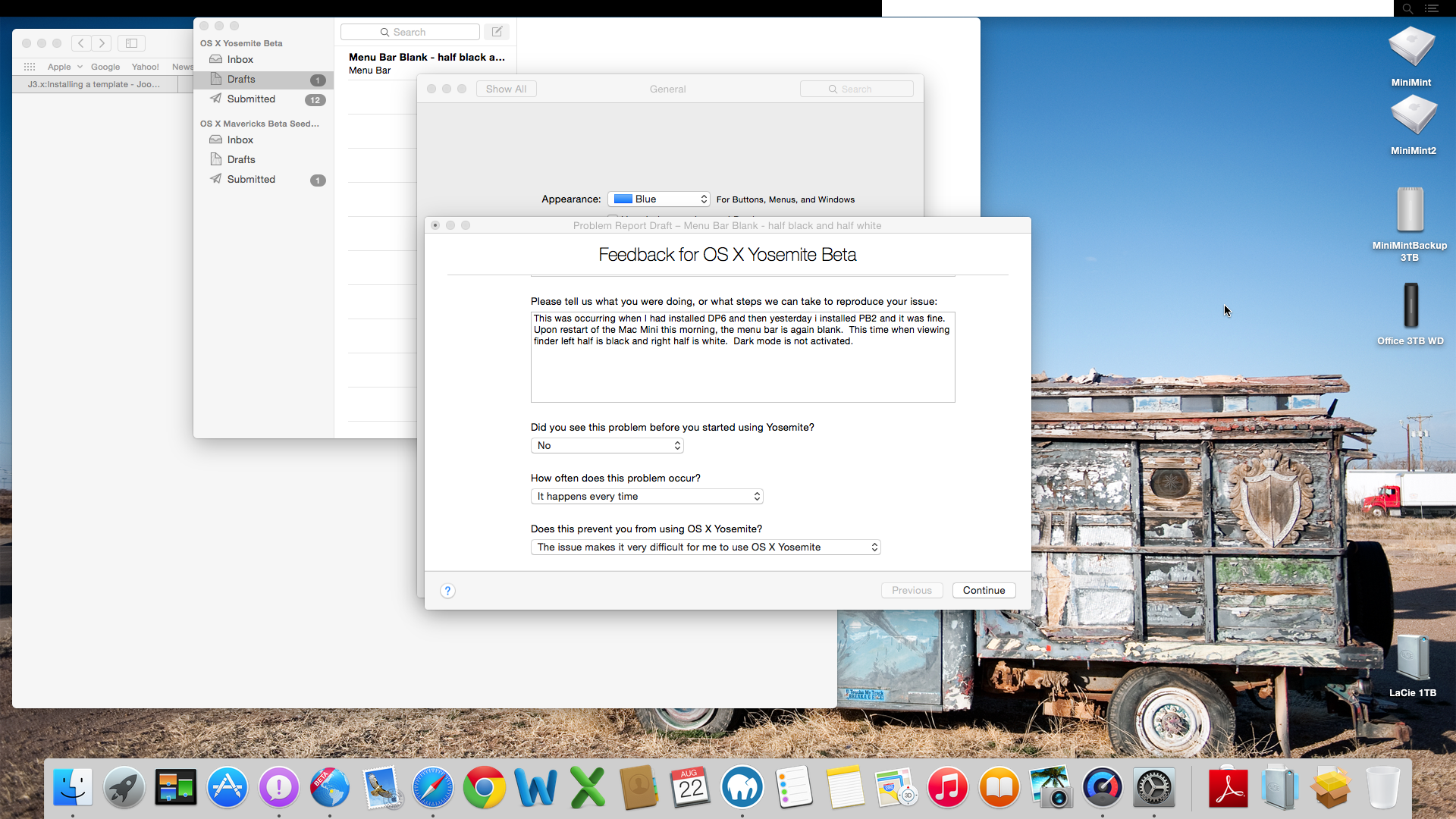1456x819 pixels.
Task: Open the issue severity dropdown
Action: tap(705, 547)
